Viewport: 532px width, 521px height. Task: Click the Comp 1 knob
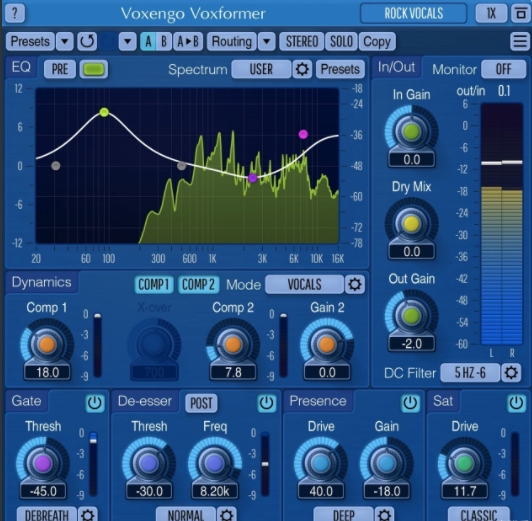coord(47,345)
